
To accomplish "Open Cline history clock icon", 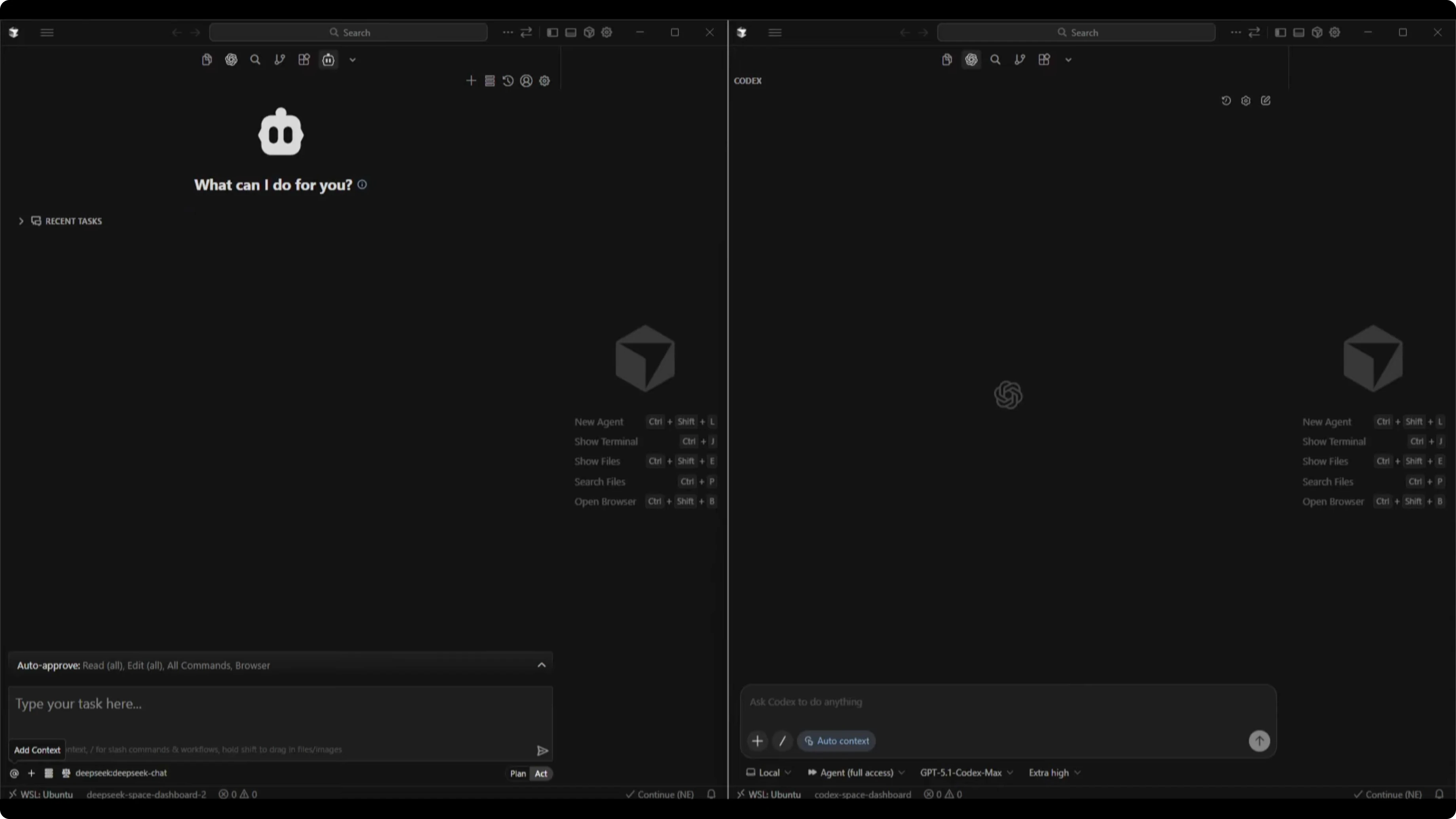I will pyautogui.click(x=508, y=81).
